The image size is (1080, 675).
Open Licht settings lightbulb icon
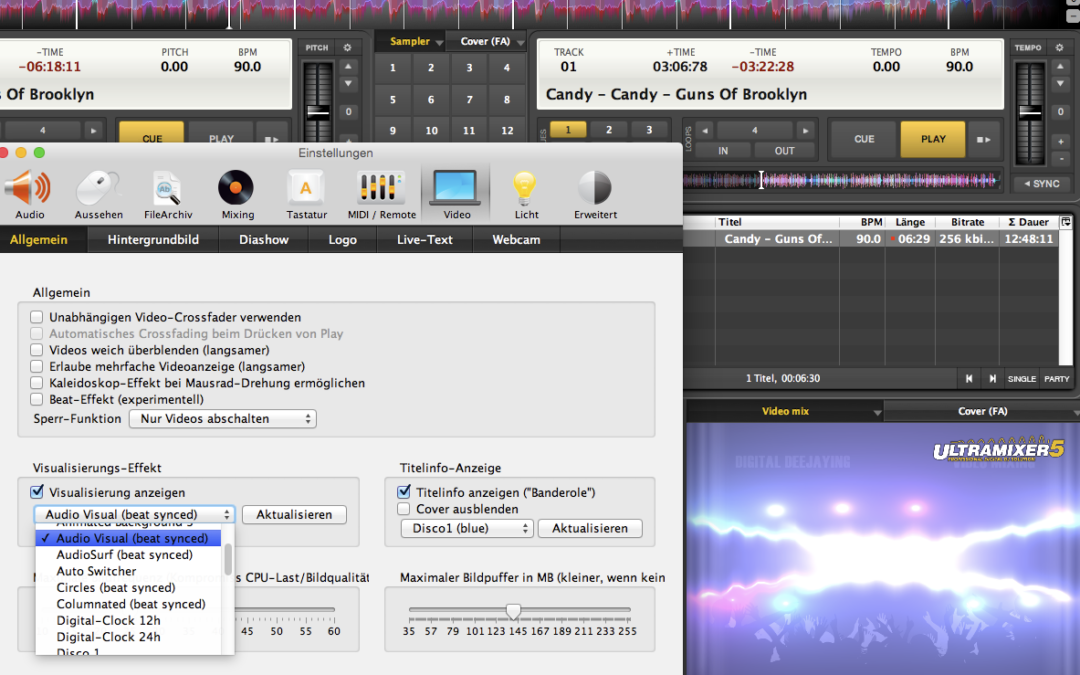(x=526, y=189)
